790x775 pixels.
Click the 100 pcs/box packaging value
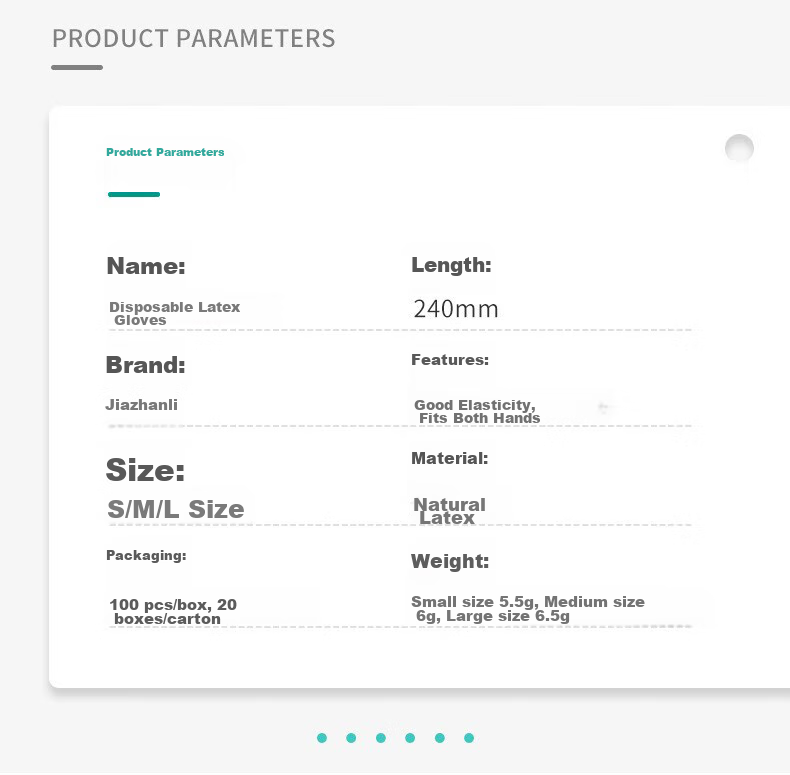tap(173, 611)
